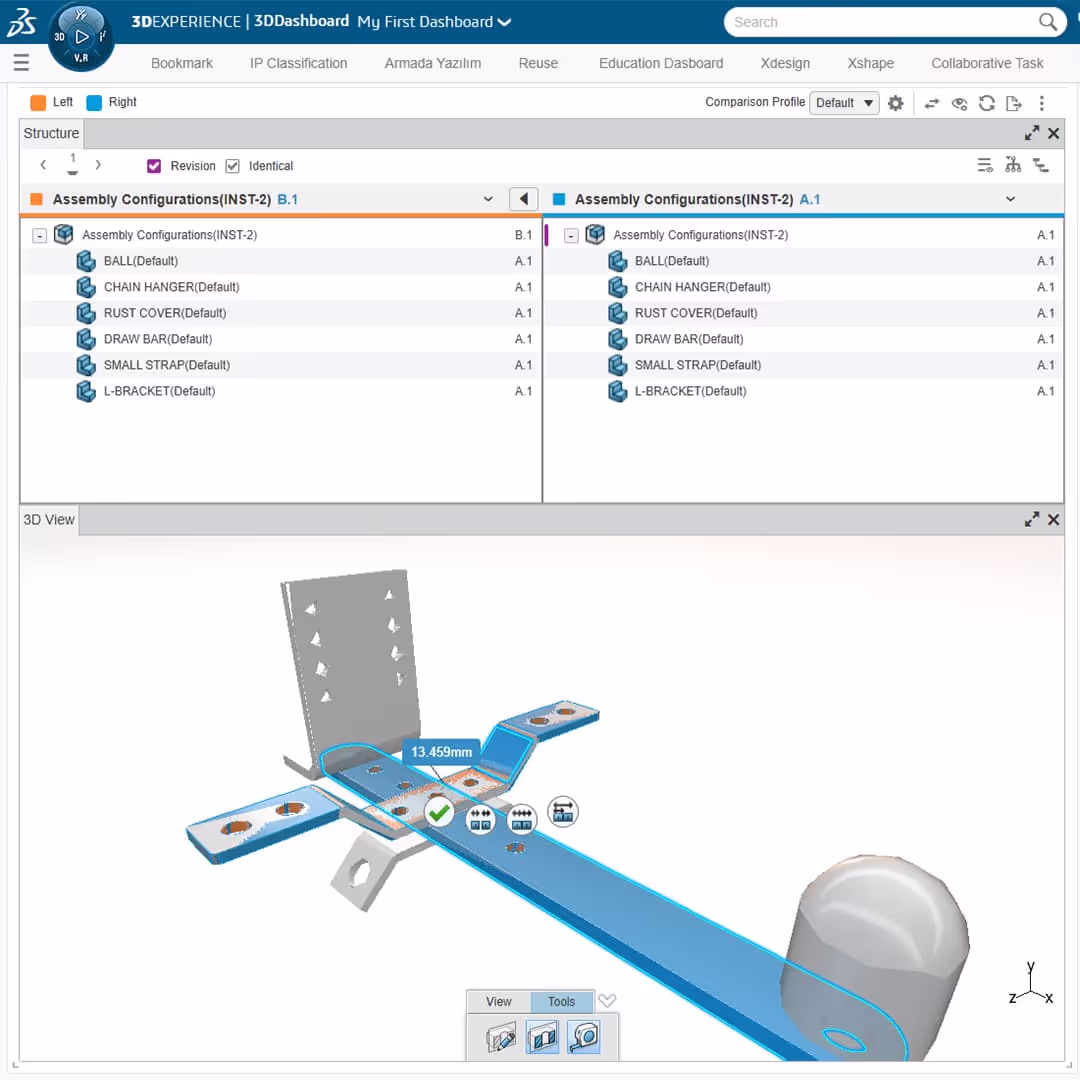1080x1080 pixels.
Task: Click the annotation pencil tool
Action: click(x=501, y=1037)
